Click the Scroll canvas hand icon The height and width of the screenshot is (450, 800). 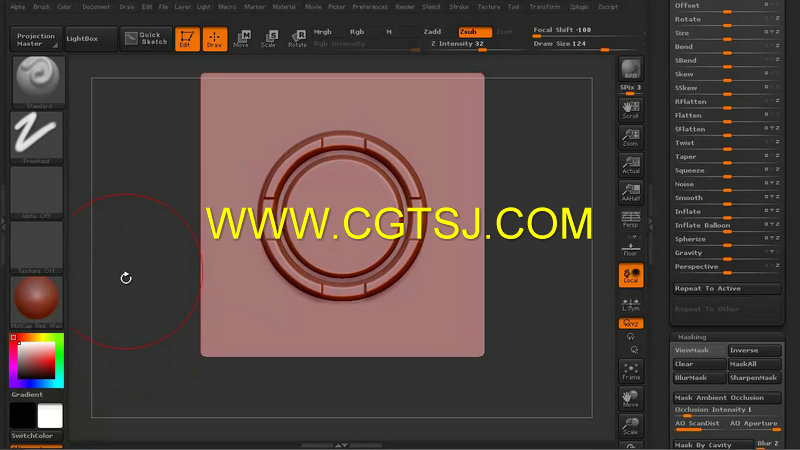[x=631, y=110]
